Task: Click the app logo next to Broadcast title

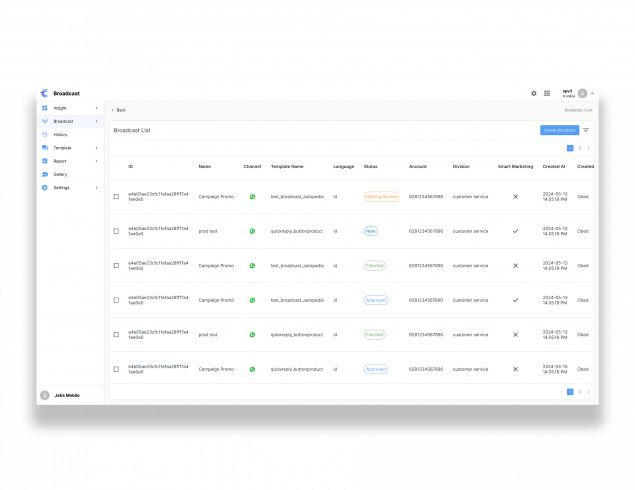Action: 44,93
